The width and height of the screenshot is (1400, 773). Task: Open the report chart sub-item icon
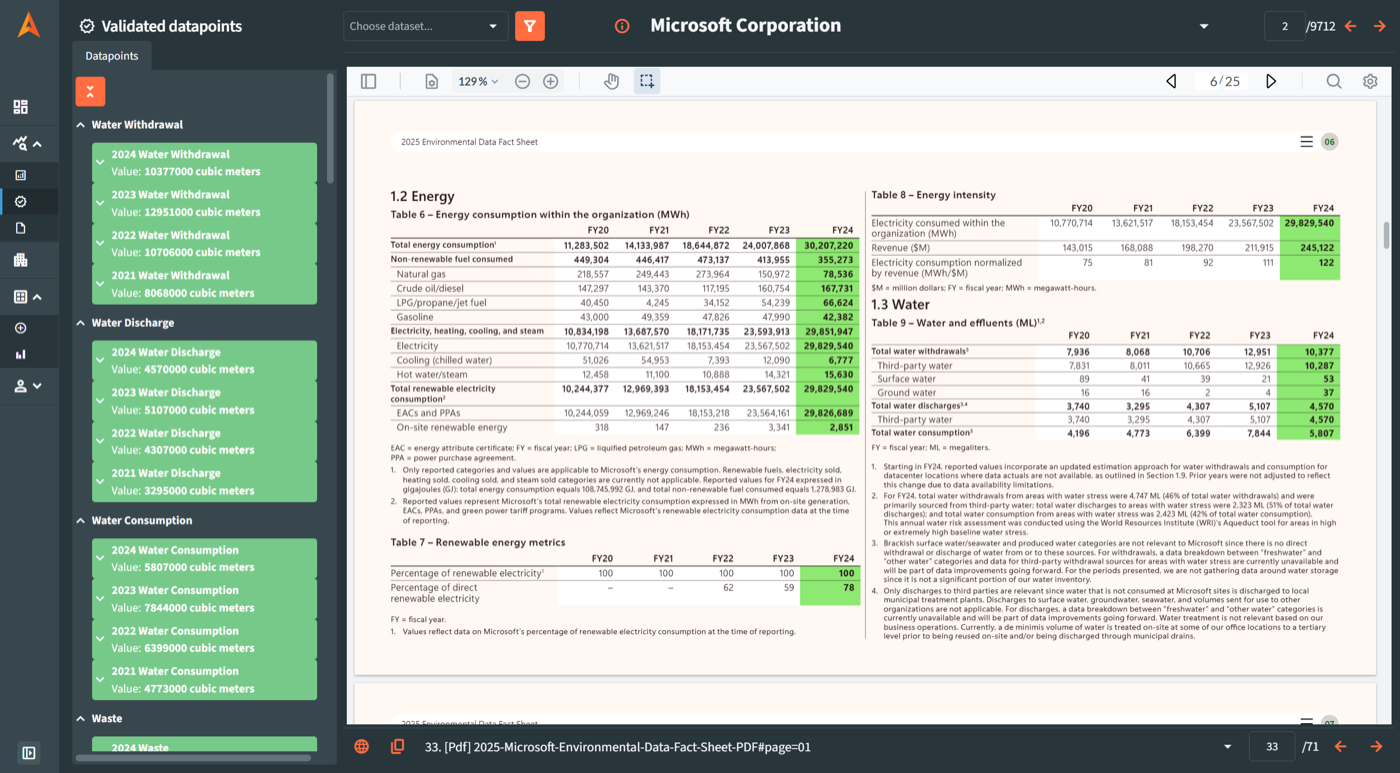[x=20, y=175]
